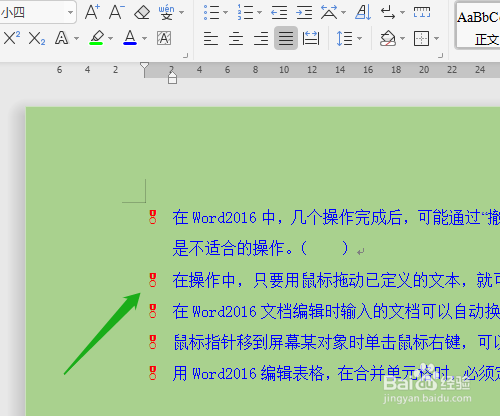Viewport: 500px width, 416px height.
Task: Toggle the character border icon
Action: [x=164, y=38]
